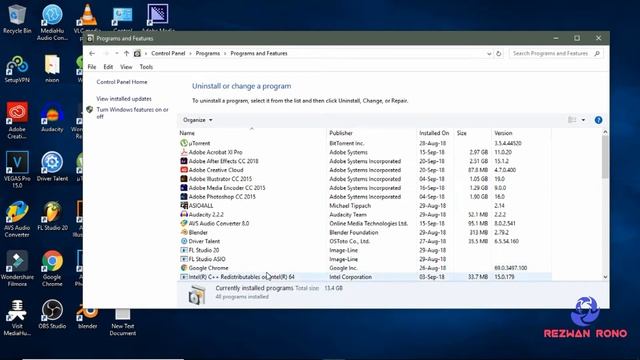
Task: Select Adobe After Effects CC 2018
Action: click(x=365, y=161)
